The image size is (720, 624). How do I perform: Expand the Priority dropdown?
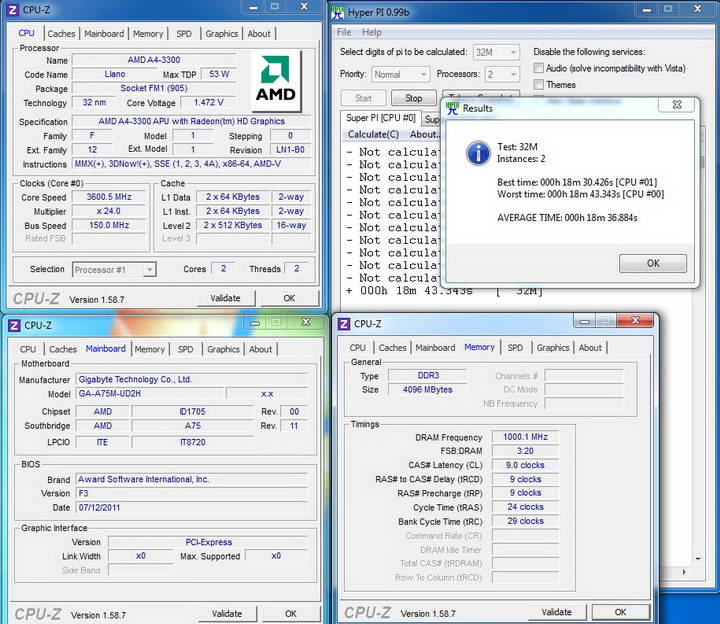coord(403,74)
